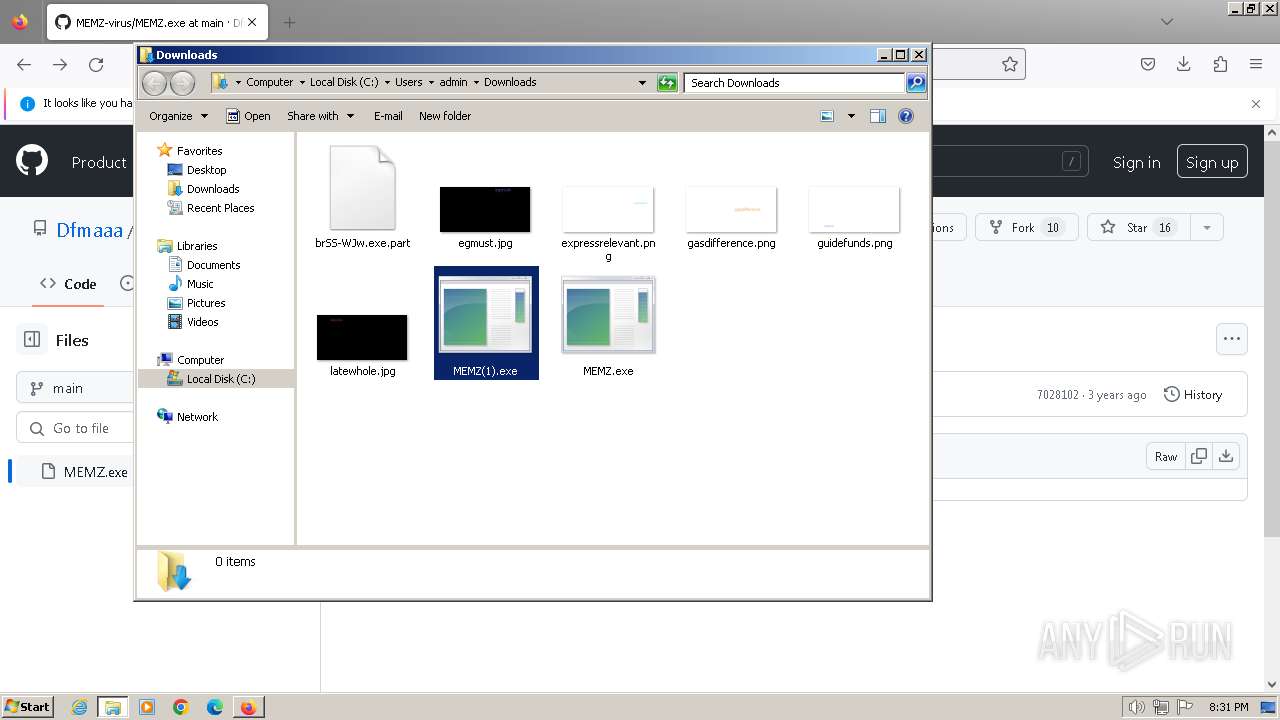1280x720 pixels.
Task: Open the Documents library
Action: click(x=213, y=265)
